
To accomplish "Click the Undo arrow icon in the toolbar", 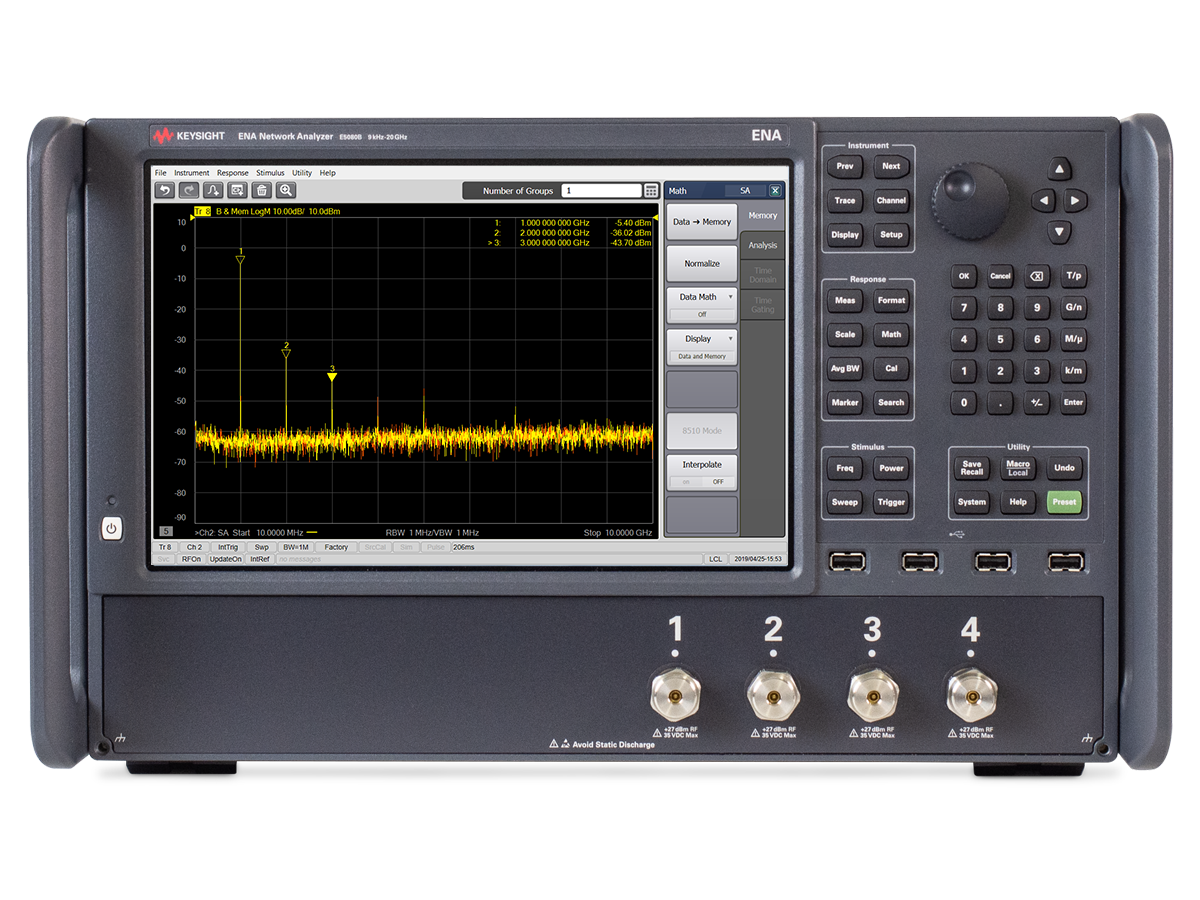I will (x=165, y=190).
